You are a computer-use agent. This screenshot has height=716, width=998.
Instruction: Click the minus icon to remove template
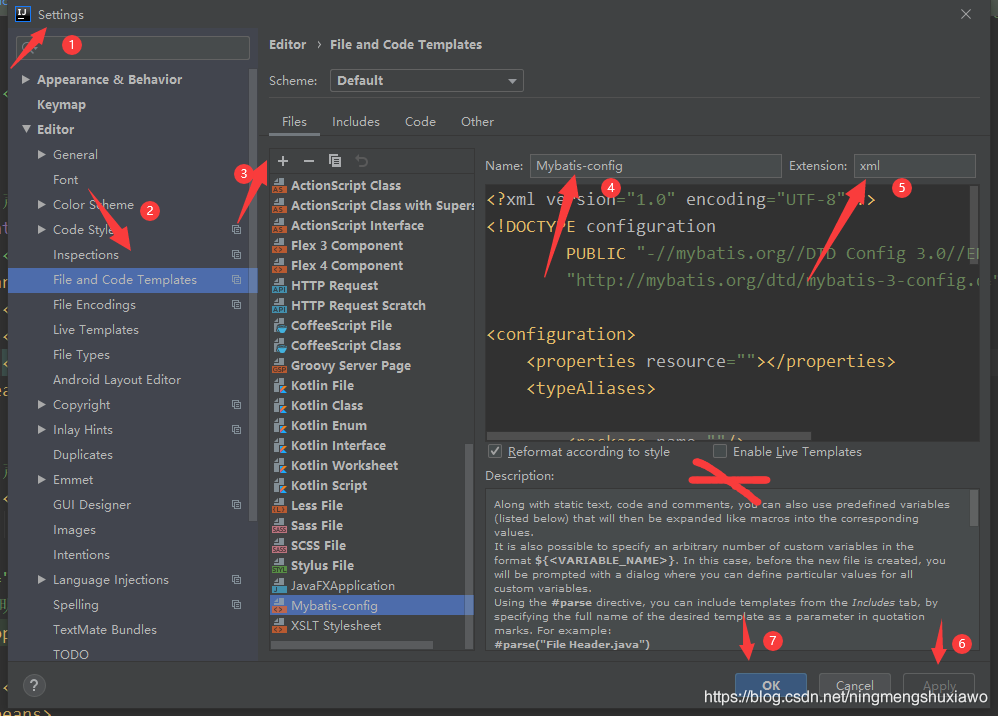(x=309, y=161)
